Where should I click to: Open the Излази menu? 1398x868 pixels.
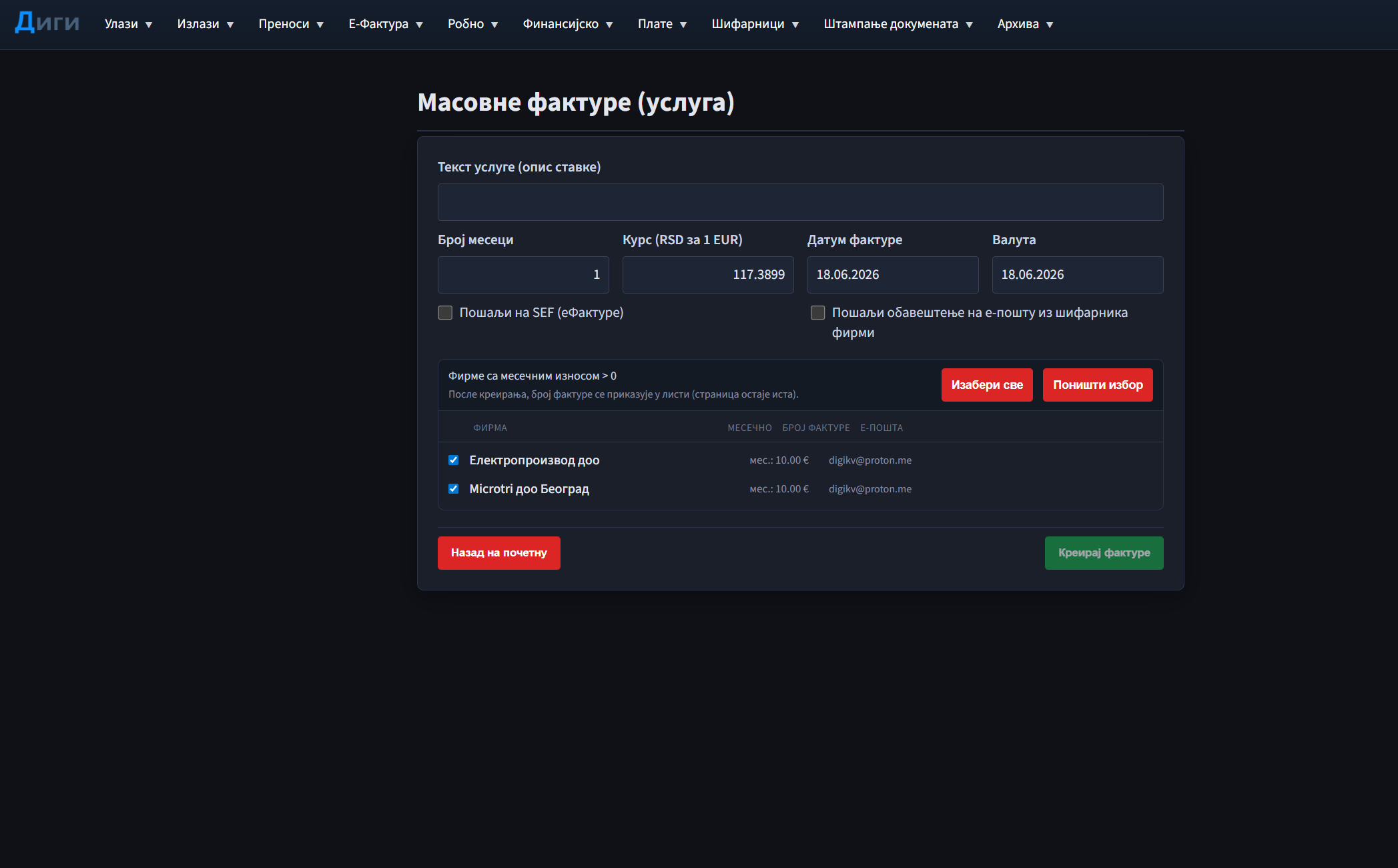tap(205, 24)
